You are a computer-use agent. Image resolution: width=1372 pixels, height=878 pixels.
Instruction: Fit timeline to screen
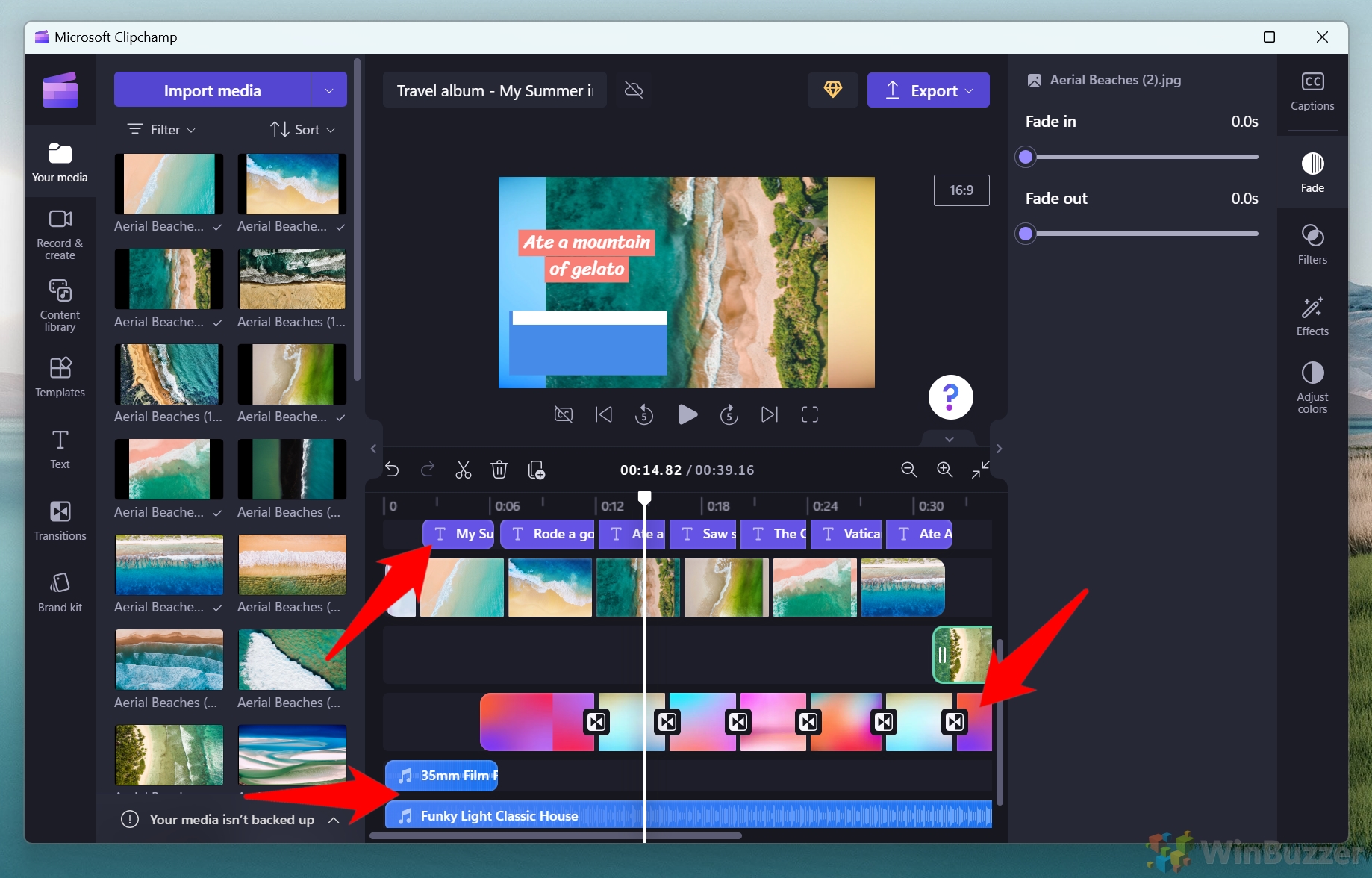coord(980,470)
